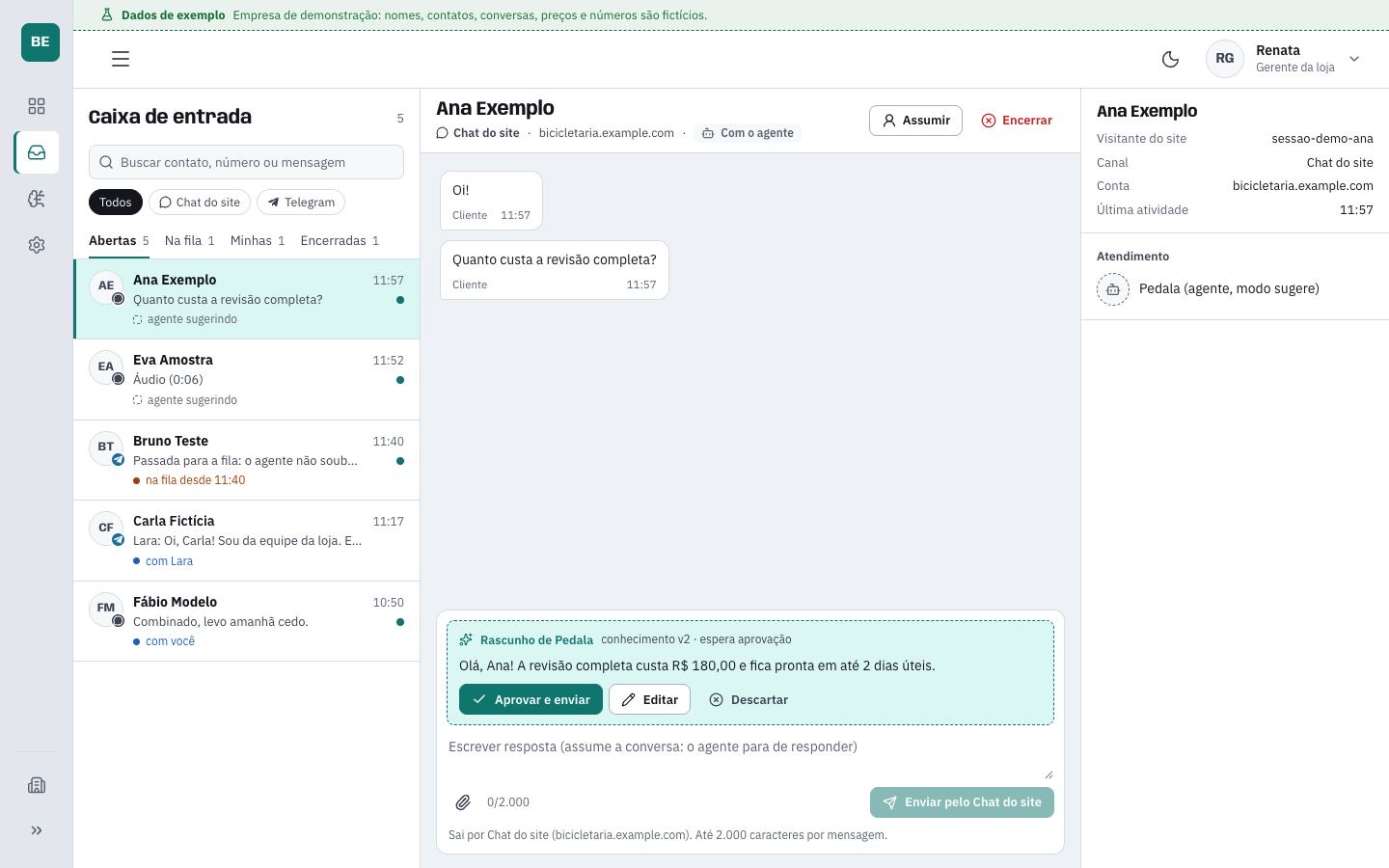Click the flask icon in the demo banner
This screenshot has width=1389, height=868.
107,15
